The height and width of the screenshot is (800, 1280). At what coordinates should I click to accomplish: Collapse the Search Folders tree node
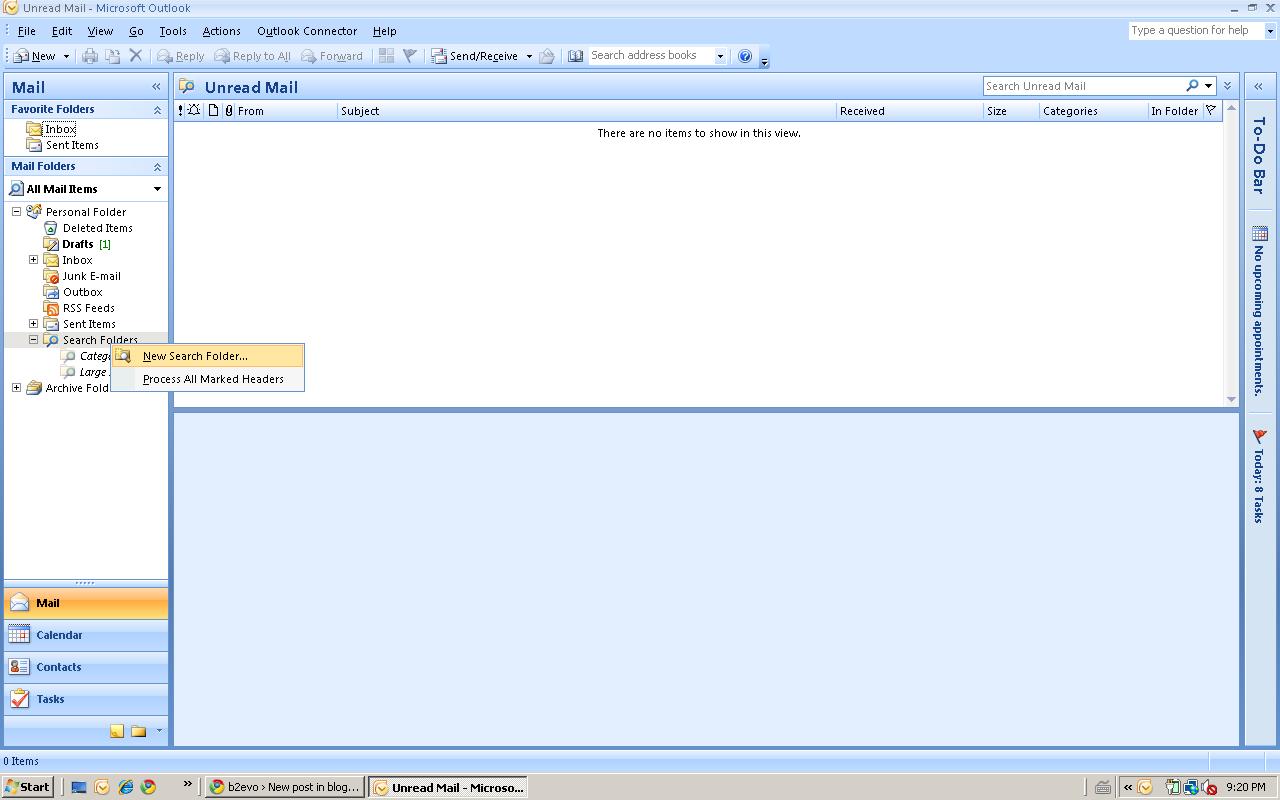click(x=33, y=340)
